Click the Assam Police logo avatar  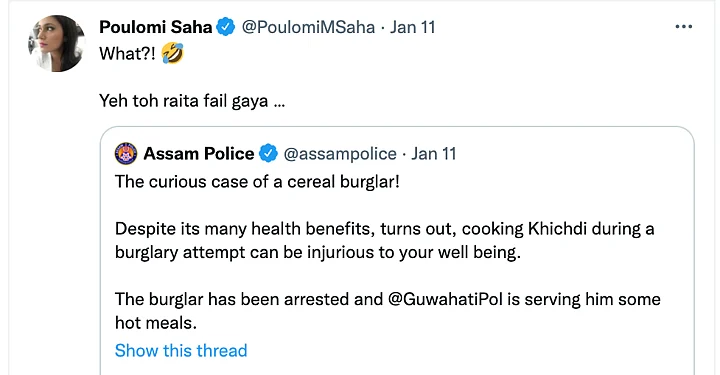click(x=126, y=153)
